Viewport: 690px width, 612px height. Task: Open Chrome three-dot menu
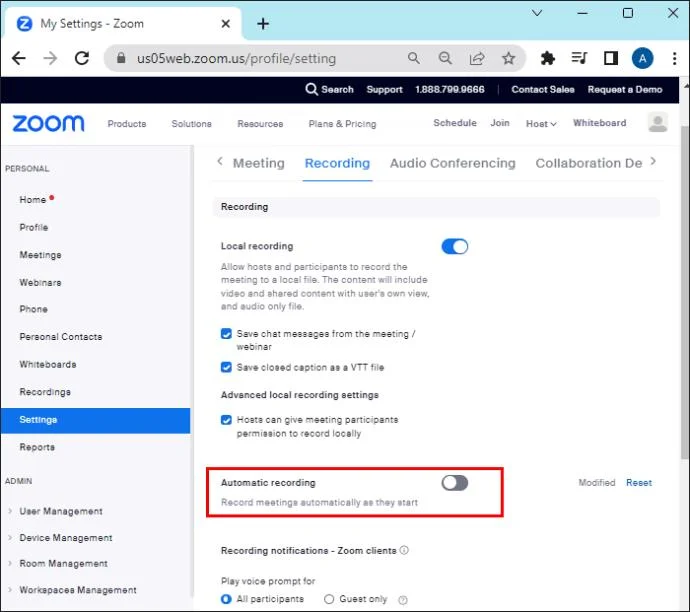(x=675, y=58)
